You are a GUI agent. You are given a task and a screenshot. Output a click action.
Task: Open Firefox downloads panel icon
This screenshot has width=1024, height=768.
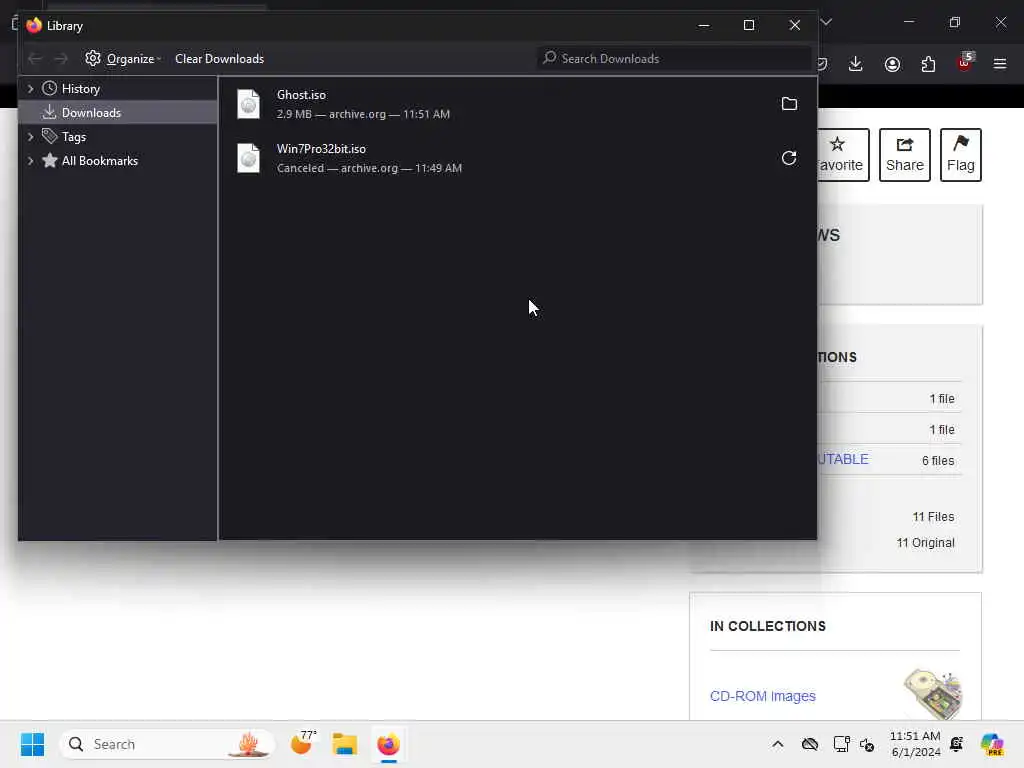tap(856, 64)
